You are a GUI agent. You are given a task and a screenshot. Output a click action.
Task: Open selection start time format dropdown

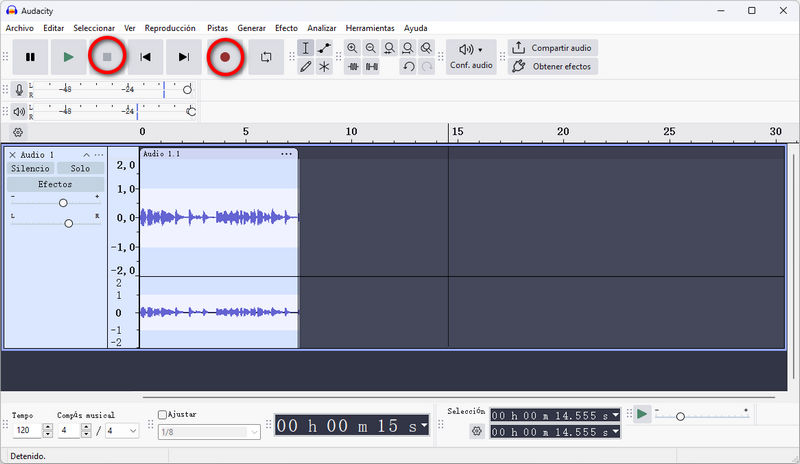pos(616,415)
